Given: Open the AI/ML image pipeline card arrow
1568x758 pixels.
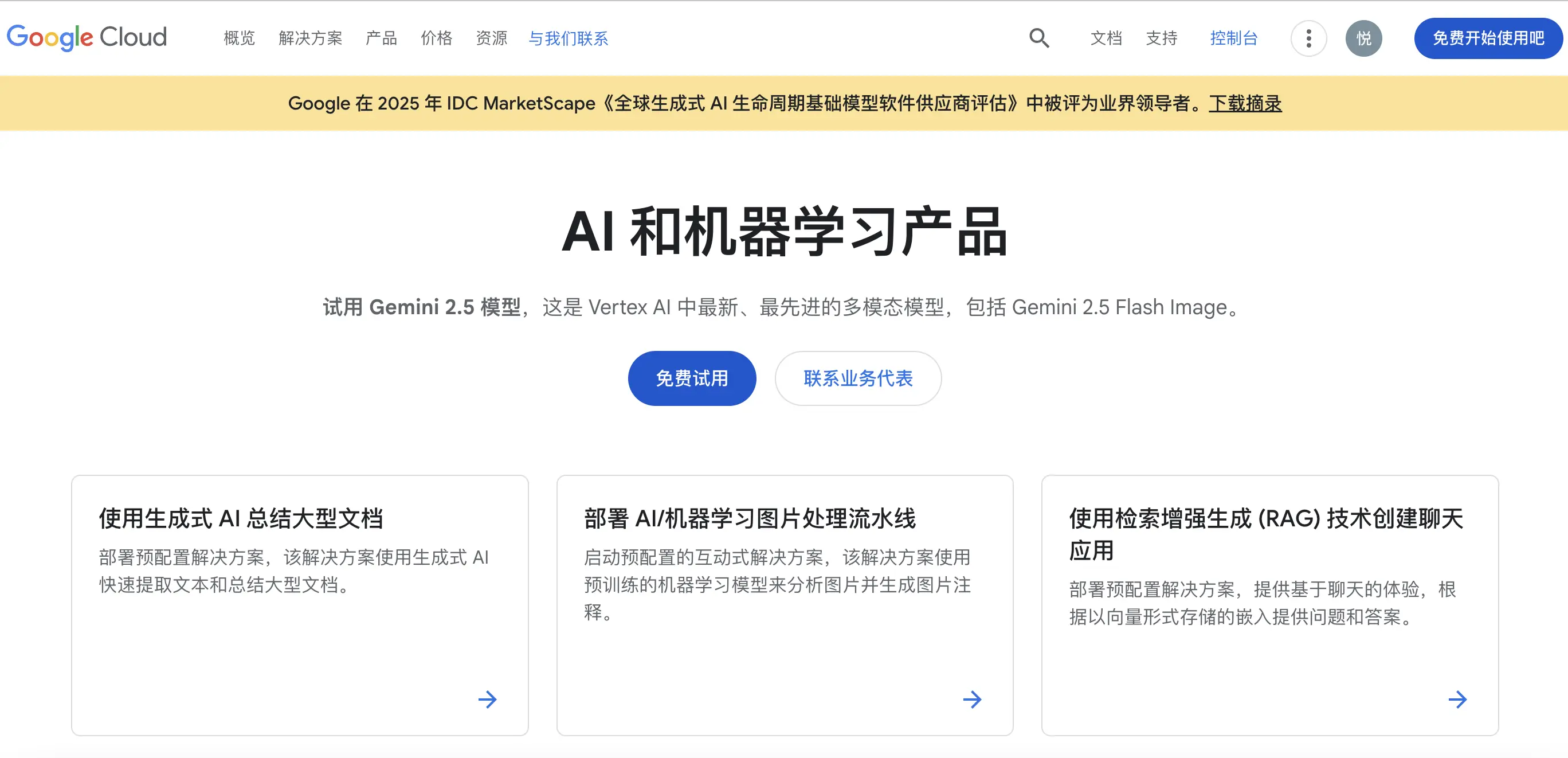Looking at the screenshot, I should click(973, 700).
